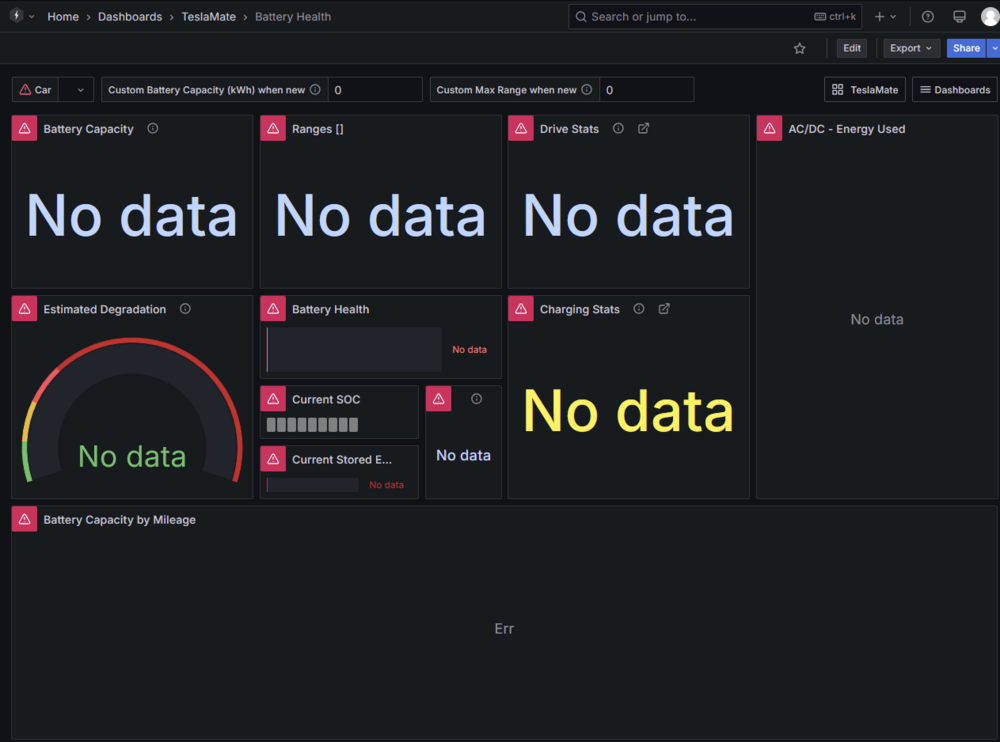Click Estimated Degradation panel title
1000x742 pixels.
[x=105, y=309]
